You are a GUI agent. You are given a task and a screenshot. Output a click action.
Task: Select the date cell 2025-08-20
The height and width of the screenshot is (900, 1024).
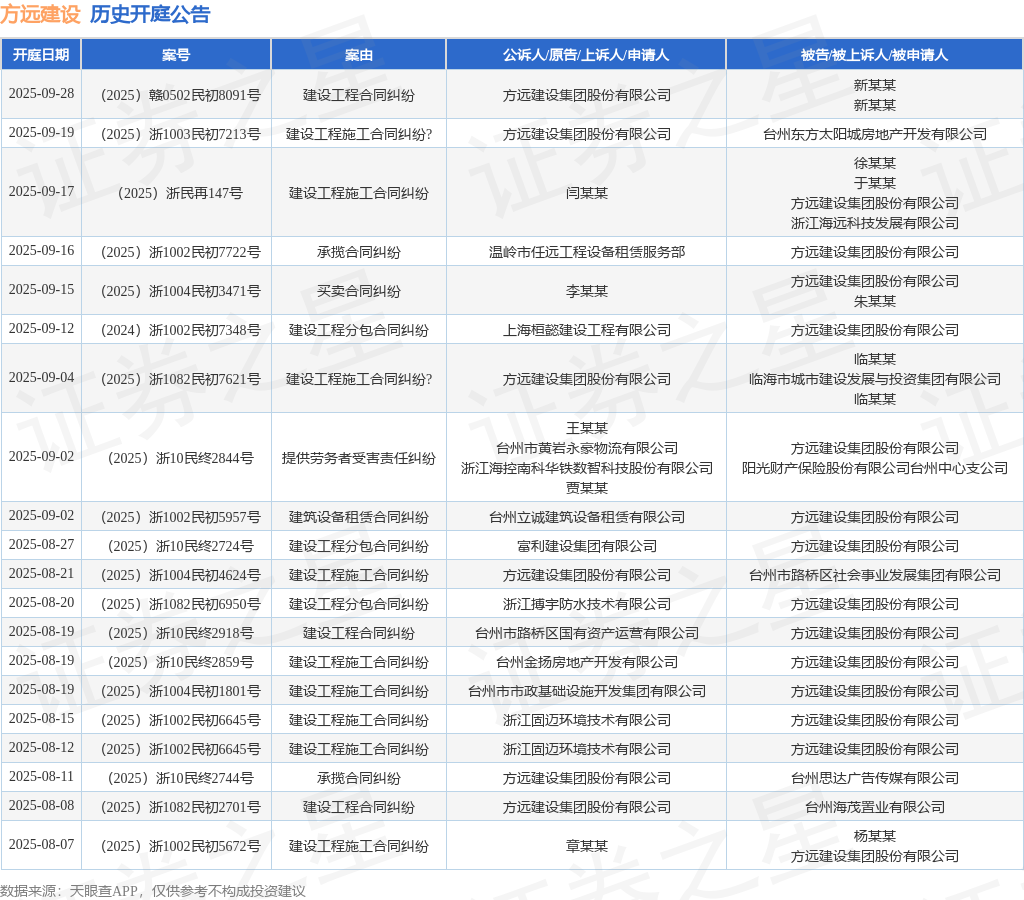41,602
